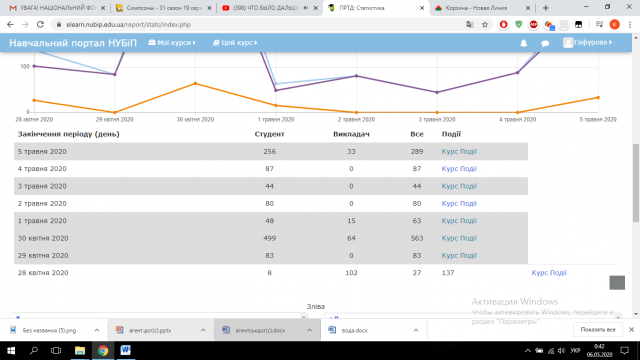The height and width of the screenshot is (360, 640).
Task: Open the Без названия (5).png downloaded file
Action: click(x=49, y=330)
